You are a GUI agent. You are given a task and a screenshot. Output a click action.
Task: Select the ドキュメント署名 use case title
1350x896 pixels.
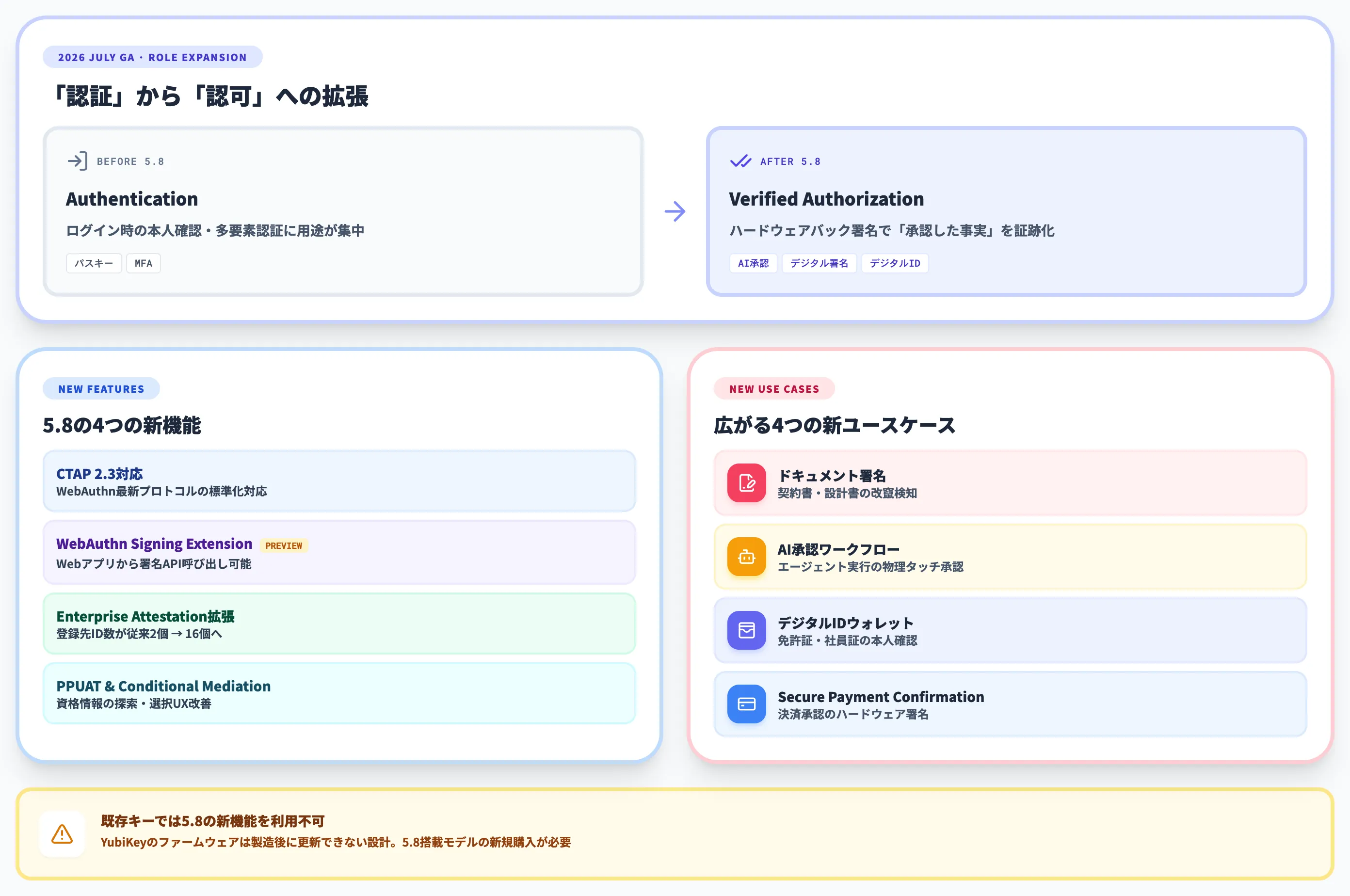832,476
